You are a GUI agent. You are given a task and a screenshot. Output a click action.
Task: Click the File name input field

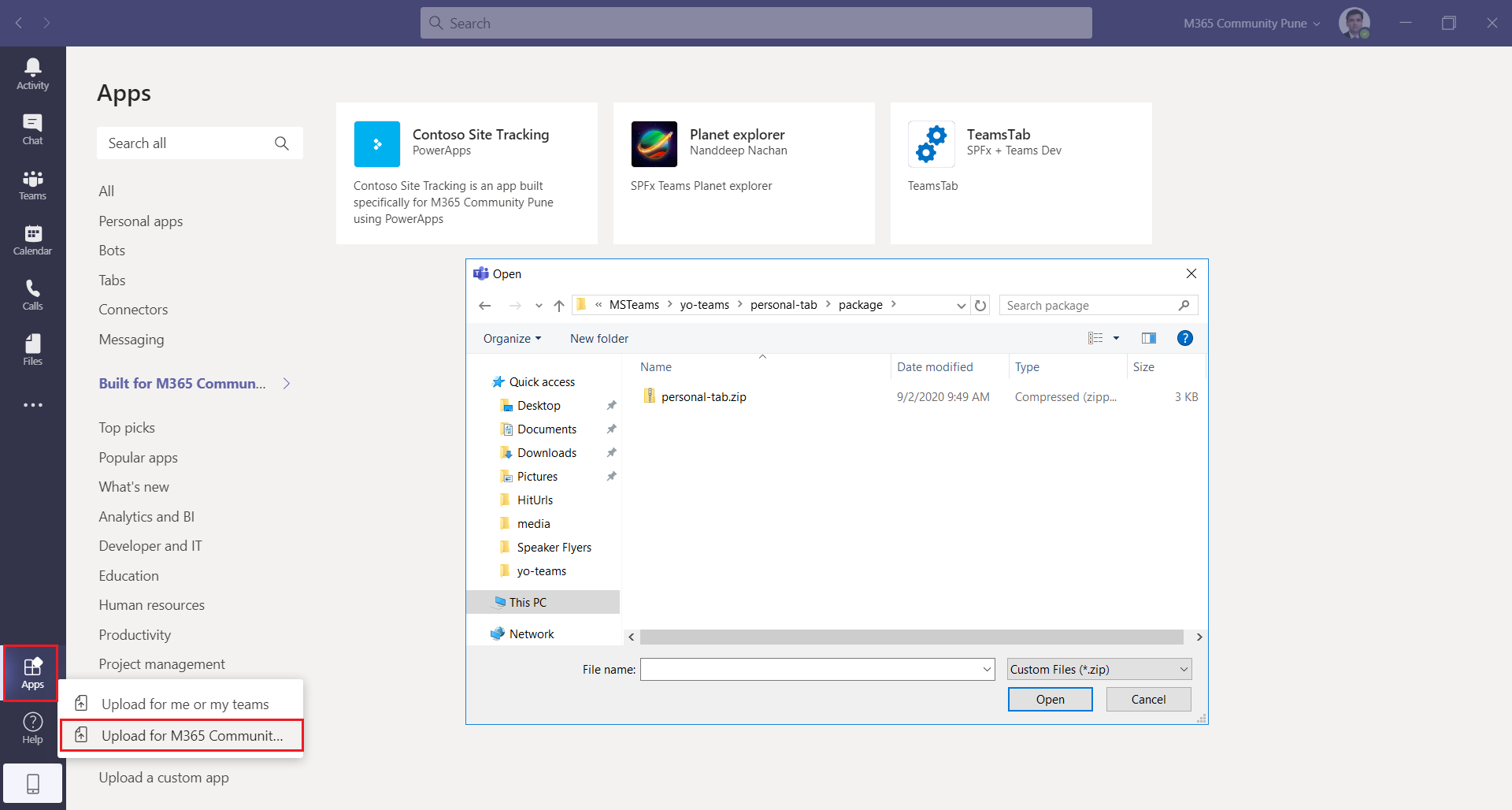coord(811,669)
